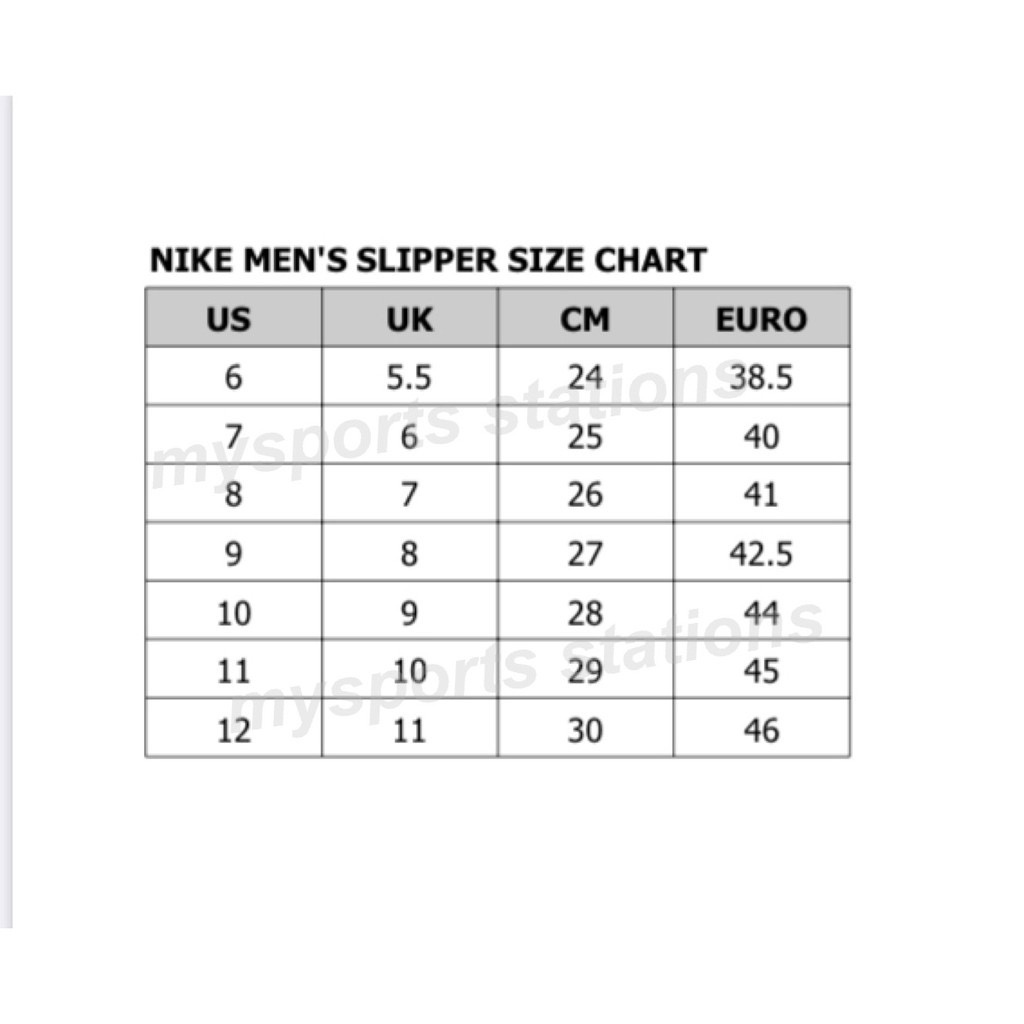The image size is (1024, 1024).
Task: Click the 30 cm cell
Action: coord(585,729)
